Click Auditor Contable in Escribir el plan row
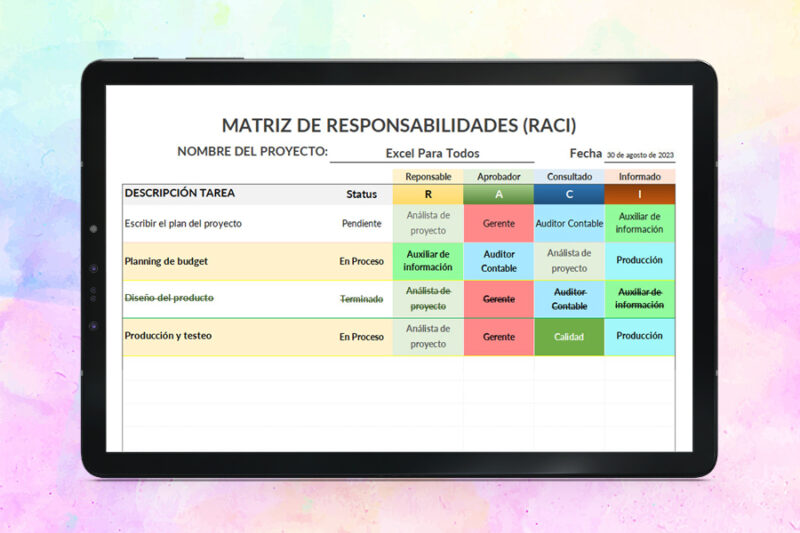The width and height of the screenshot is (800, 533). pos(569,223)
